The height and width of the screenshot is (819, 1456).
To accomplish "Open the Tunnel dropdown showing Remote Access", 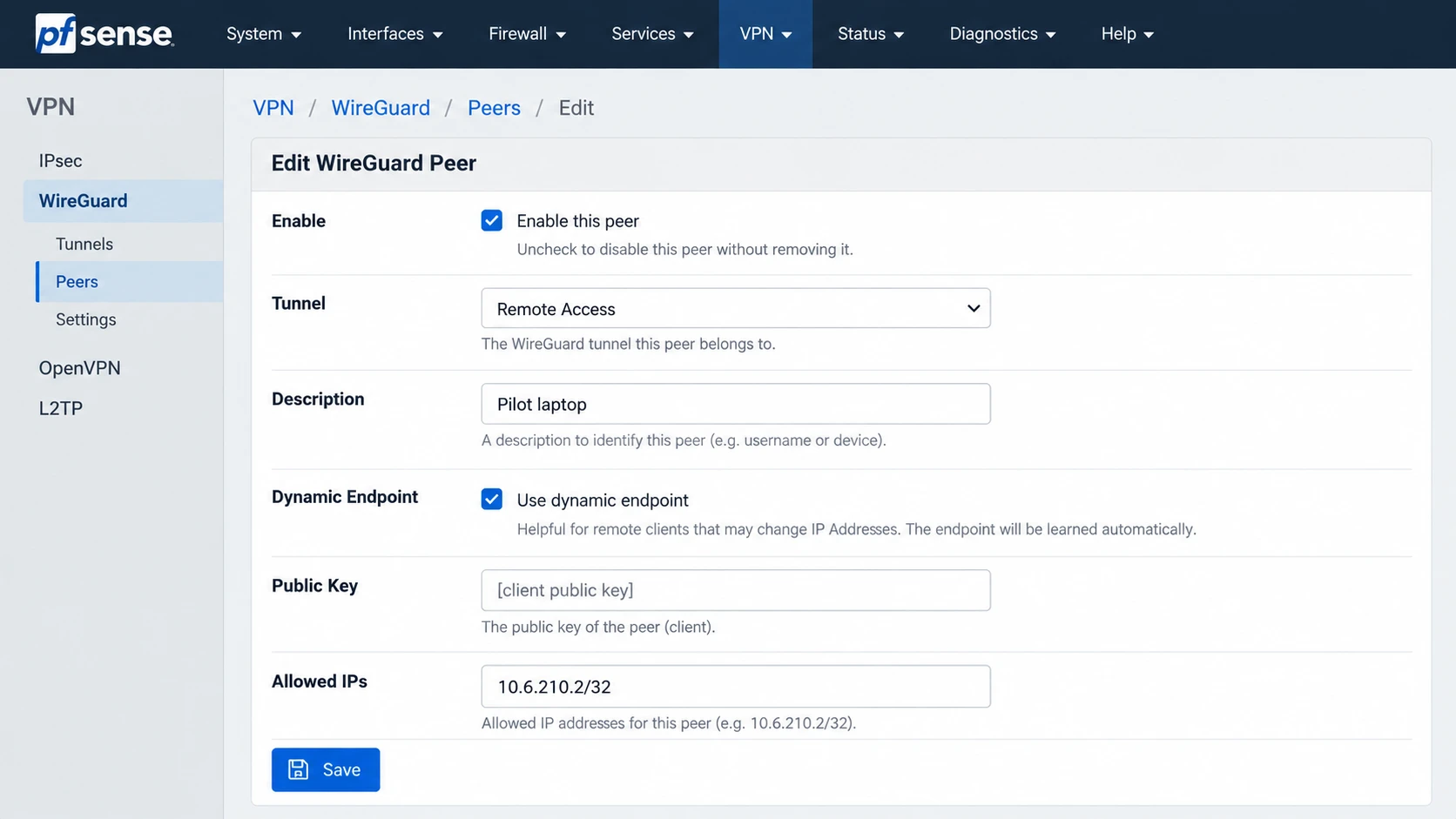I will click(x=736, y=308).
